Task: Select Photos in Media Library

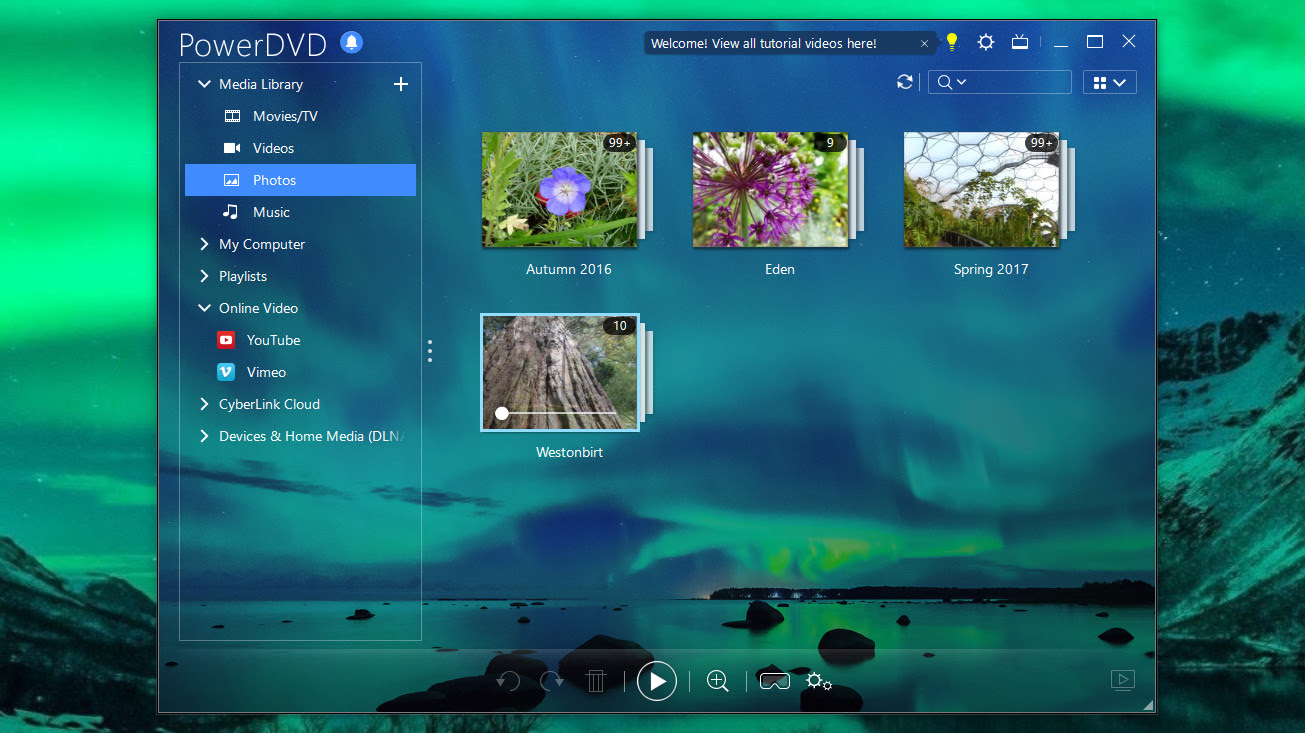Action: pos(300,180)
